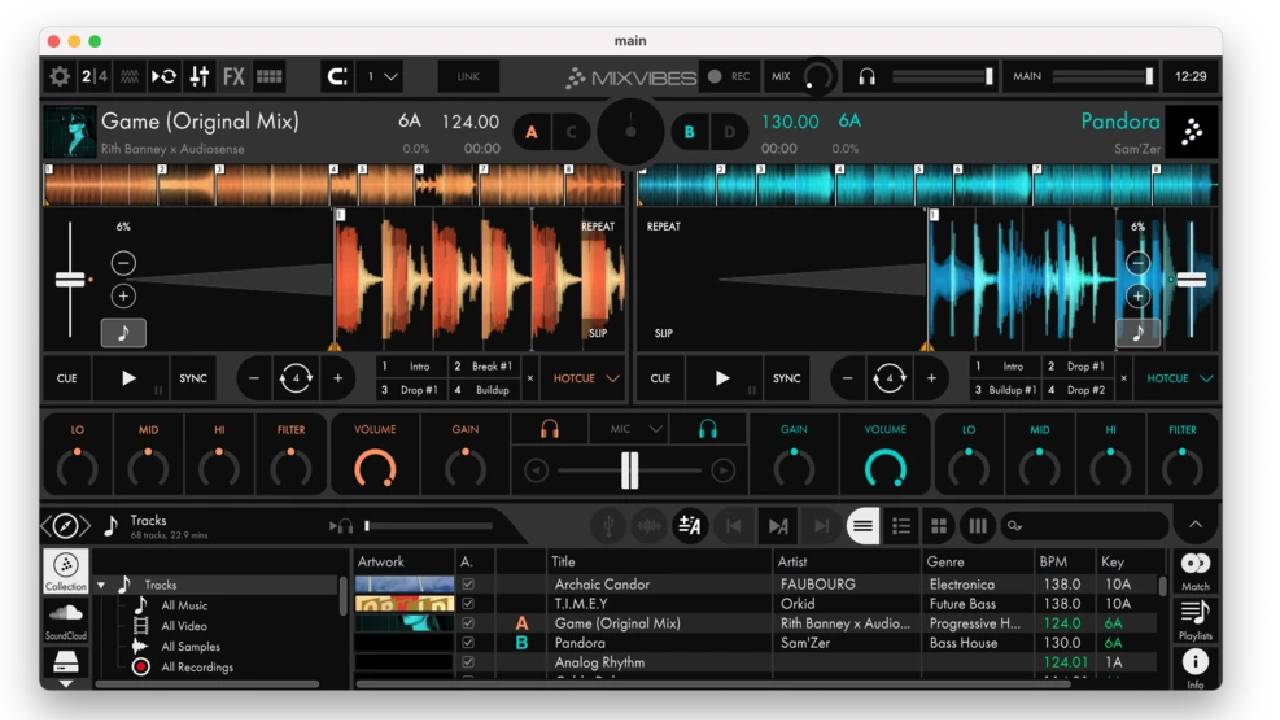The width and height of the screenshot is (1280, 720).
Task: Open the browser compass navigation icon
Action: pos(66,525)
